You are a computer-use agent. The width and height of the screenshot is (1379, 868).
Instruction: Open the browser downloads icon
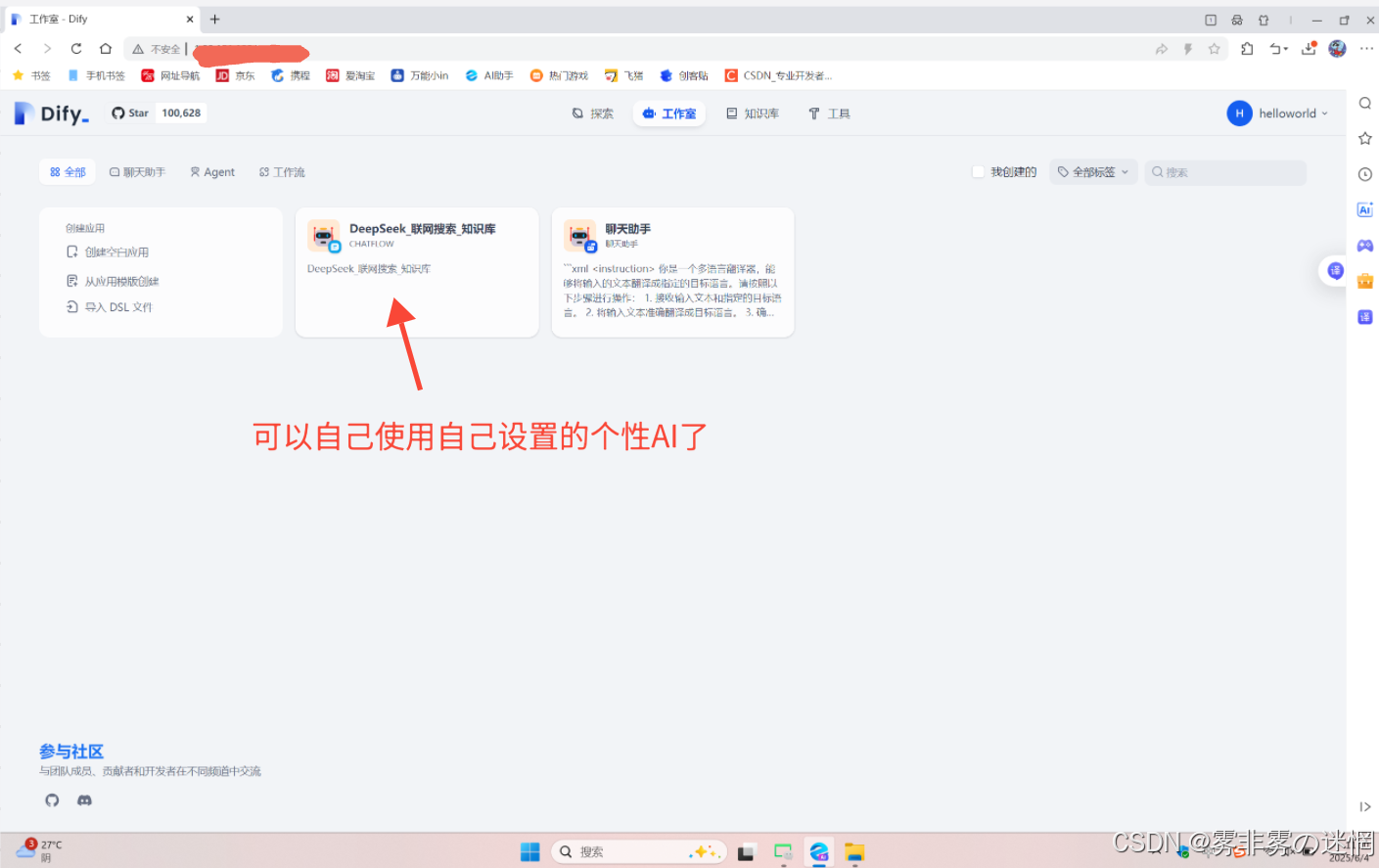[x=1309, y=49]
